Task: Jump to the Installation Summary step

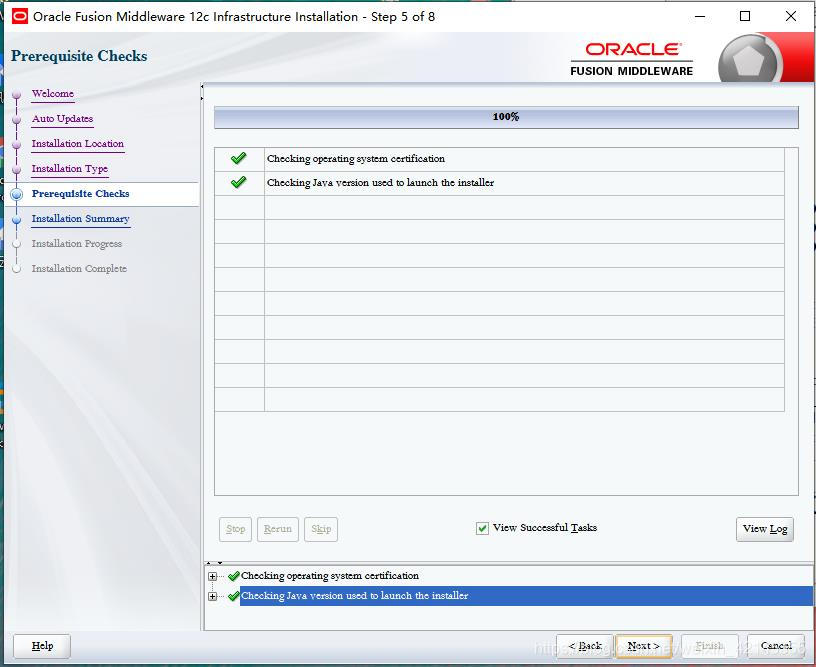Action: [81, 219]
